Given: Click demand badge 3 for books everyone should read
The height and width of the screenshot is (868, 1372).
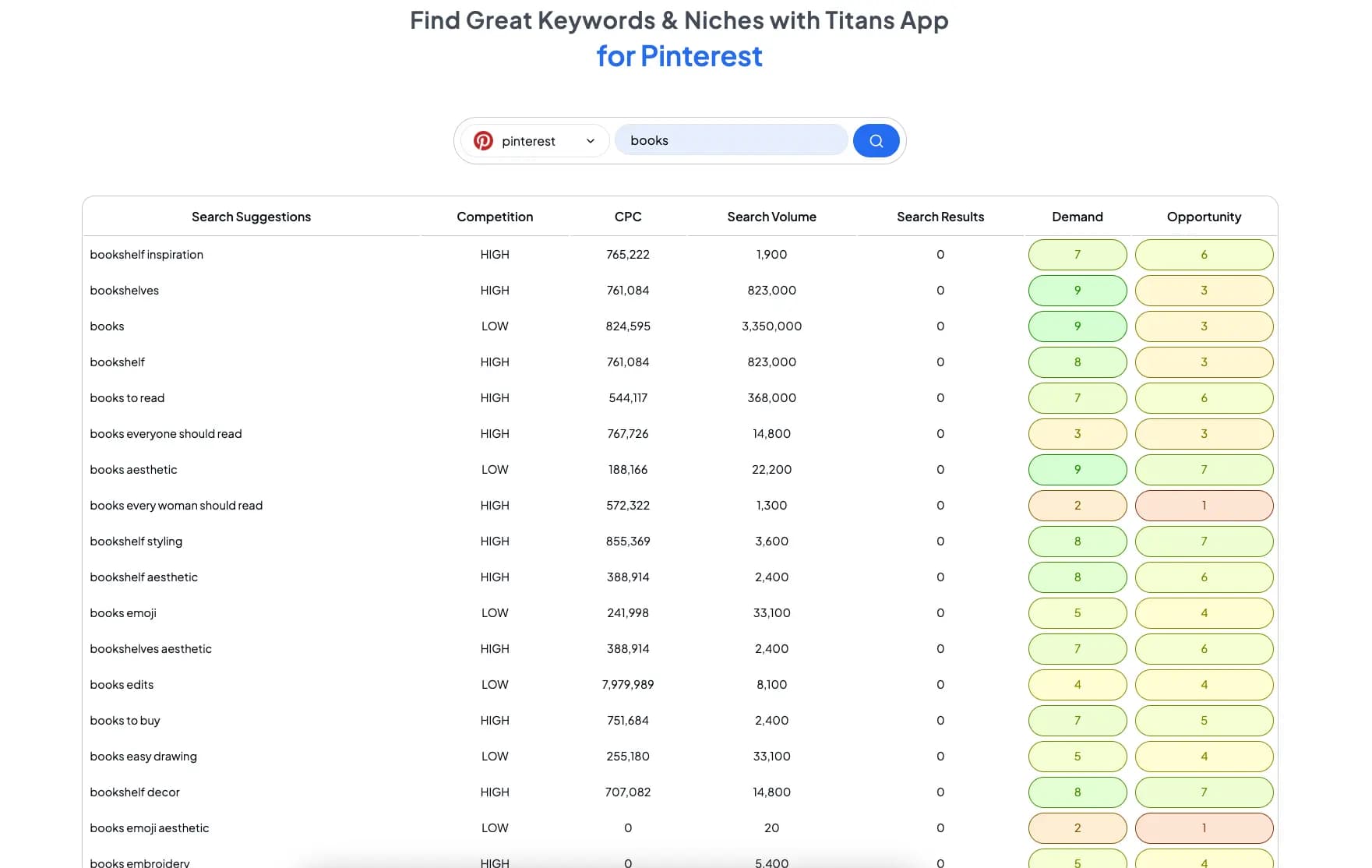Looking at the screenshot, I should (x=1077, y=434).
